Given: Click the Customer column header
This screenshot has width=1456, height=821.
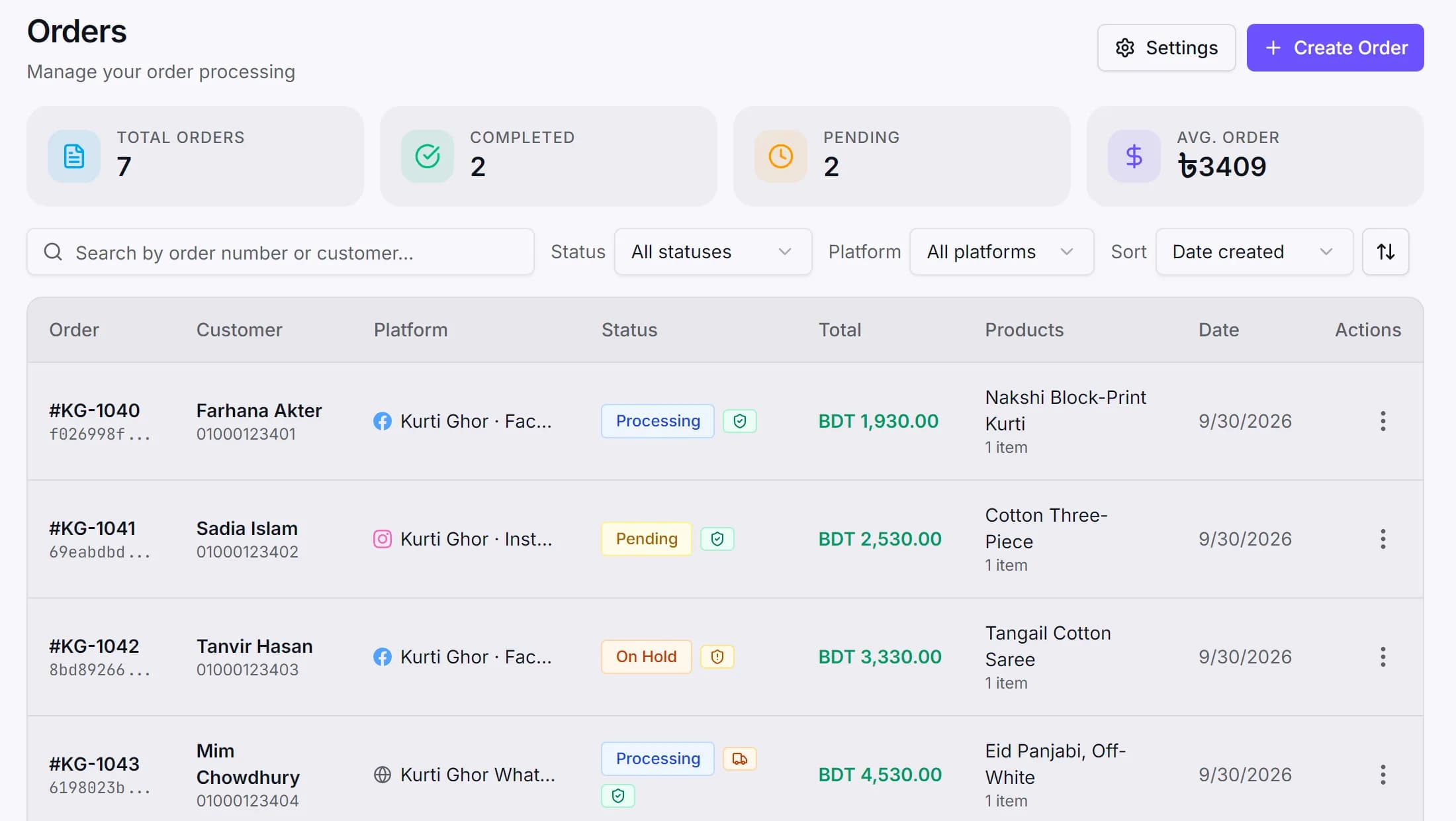Looking at the screenshot, I should coord(239,330).
